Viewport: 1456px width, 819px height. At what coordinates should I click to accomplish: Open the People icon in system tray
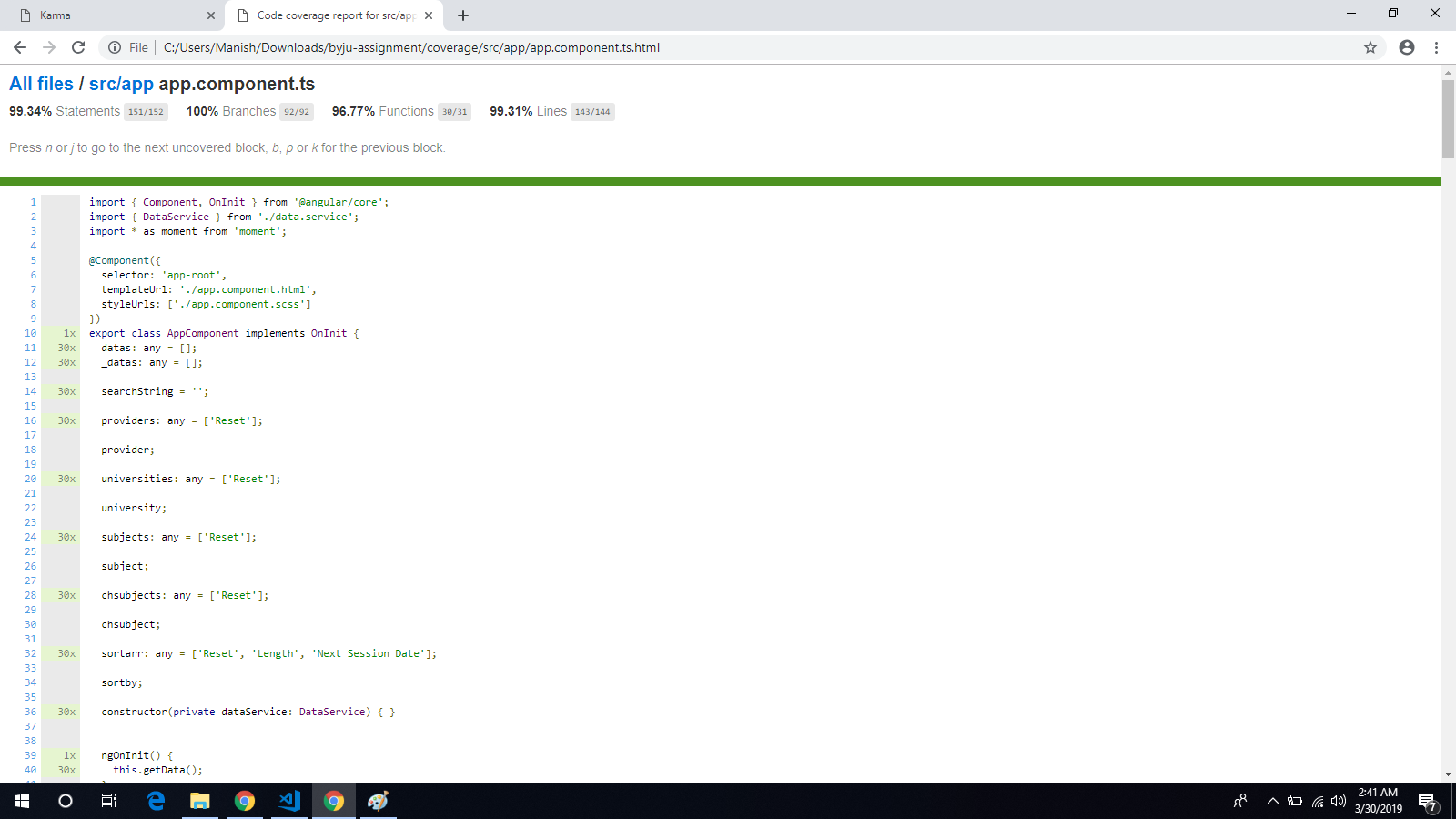[x=1240, y=801]
